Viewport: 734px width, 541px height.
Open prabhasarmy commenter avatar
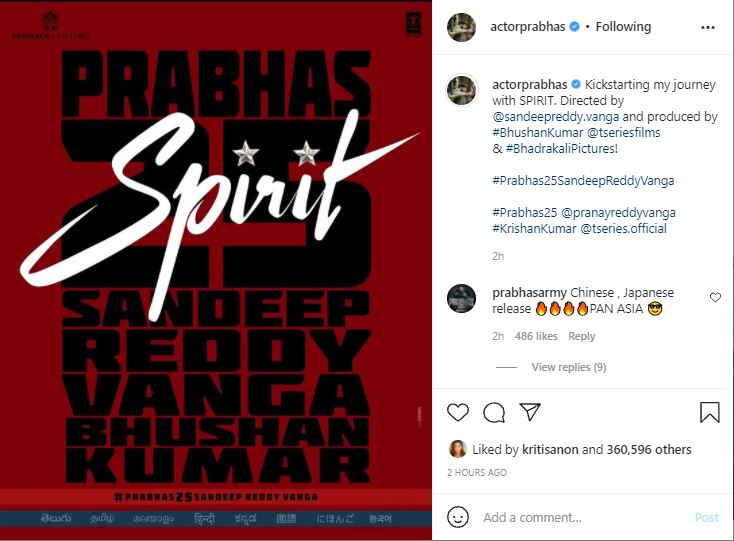point(462,298)
